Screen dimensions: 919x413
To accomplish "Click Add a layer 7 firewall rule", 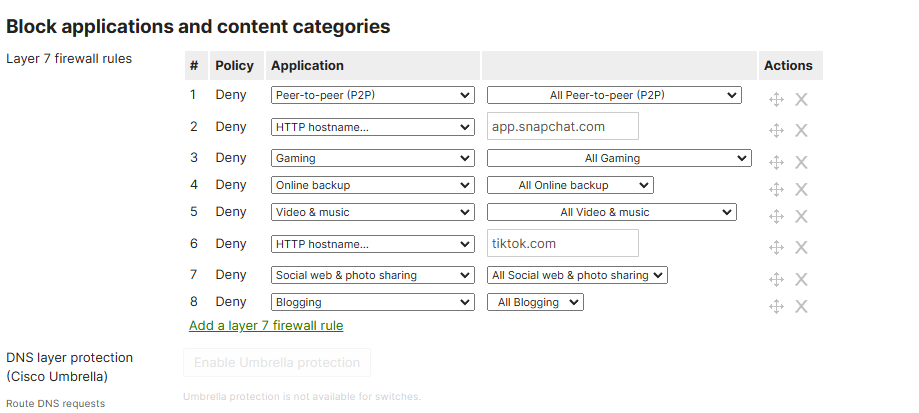I will click(266, 325).
